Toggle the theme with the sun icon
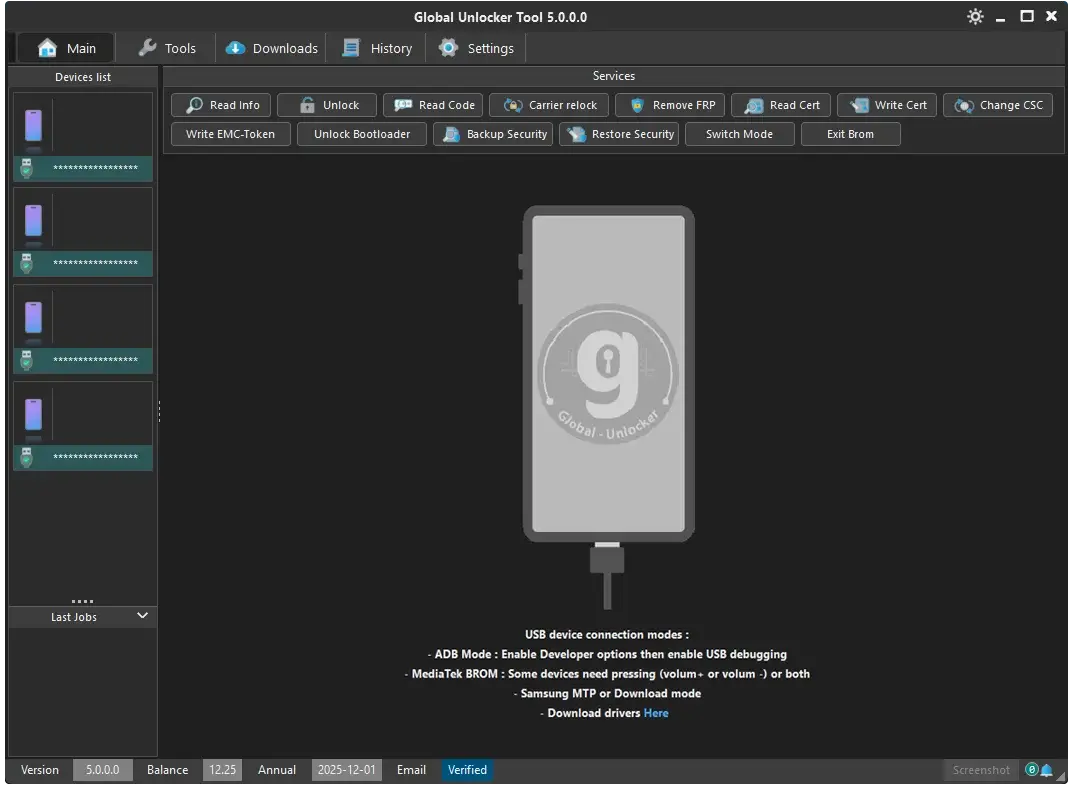 tap(975, 17)
